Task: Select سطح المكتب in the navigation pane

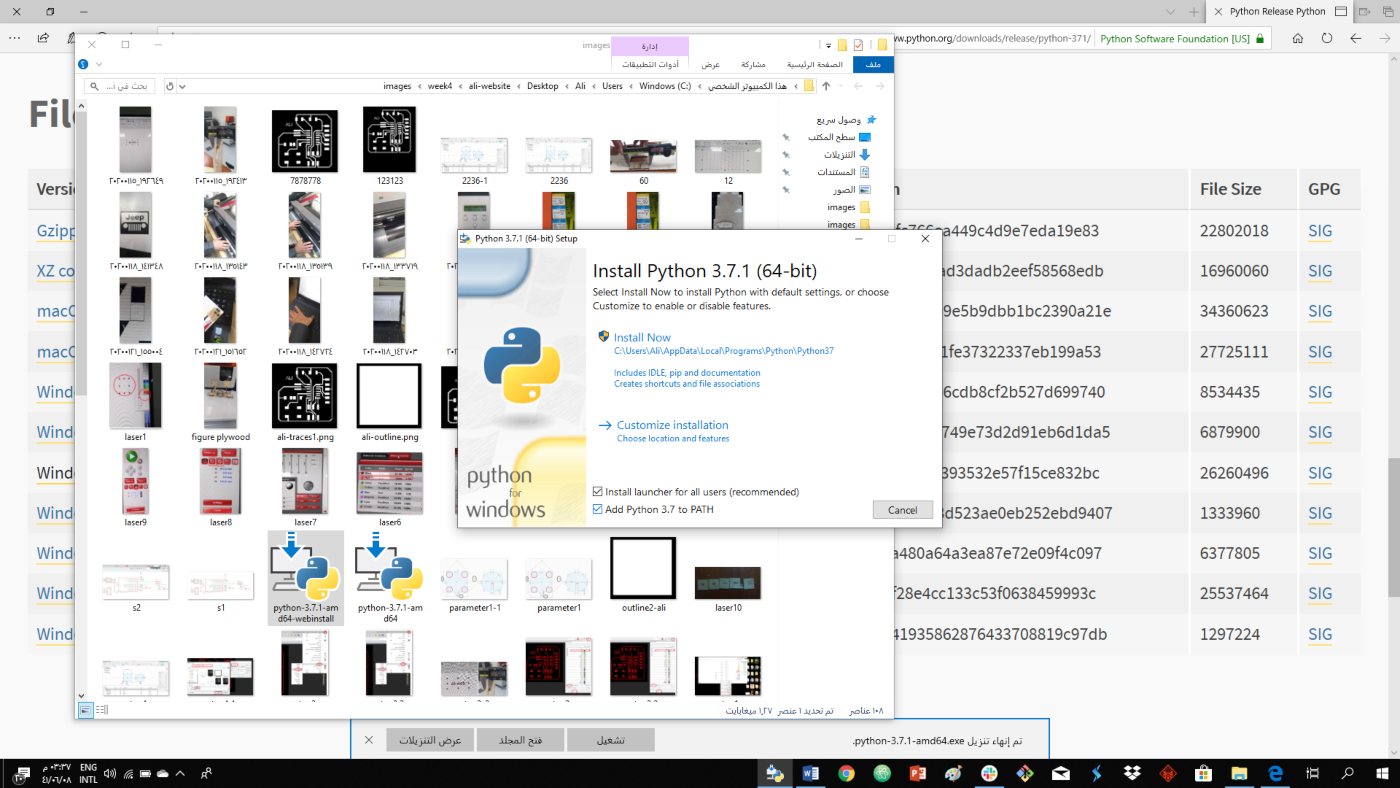Action: click(840, 137)
